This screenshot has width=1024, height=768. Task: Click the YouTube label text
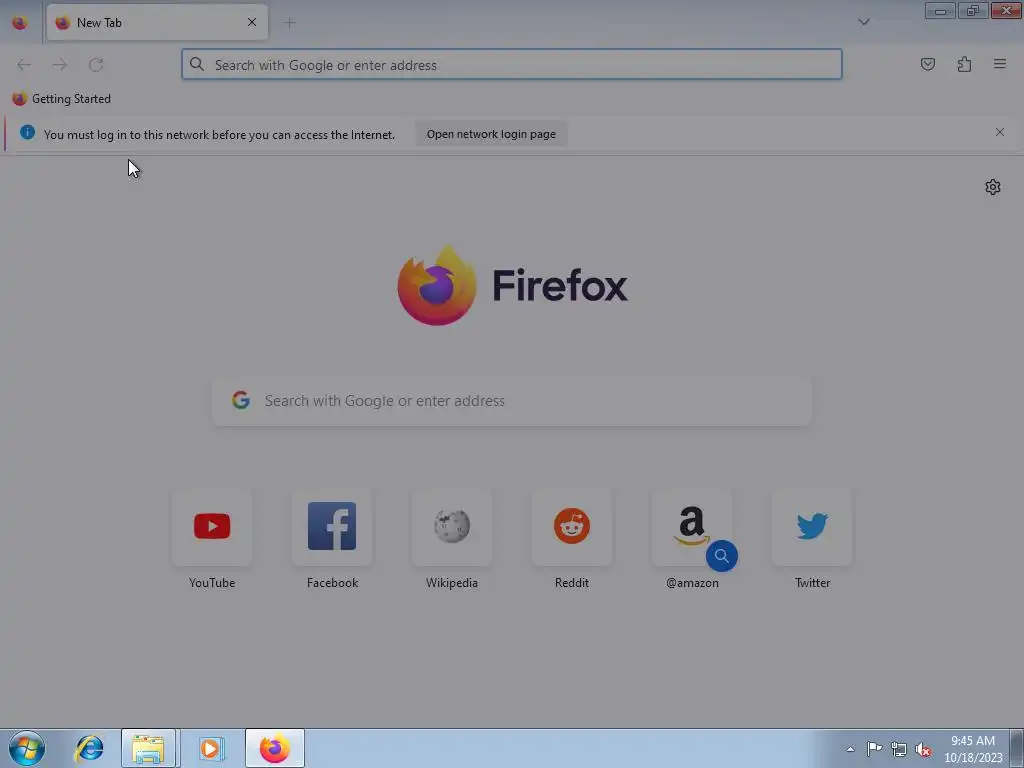212,583
